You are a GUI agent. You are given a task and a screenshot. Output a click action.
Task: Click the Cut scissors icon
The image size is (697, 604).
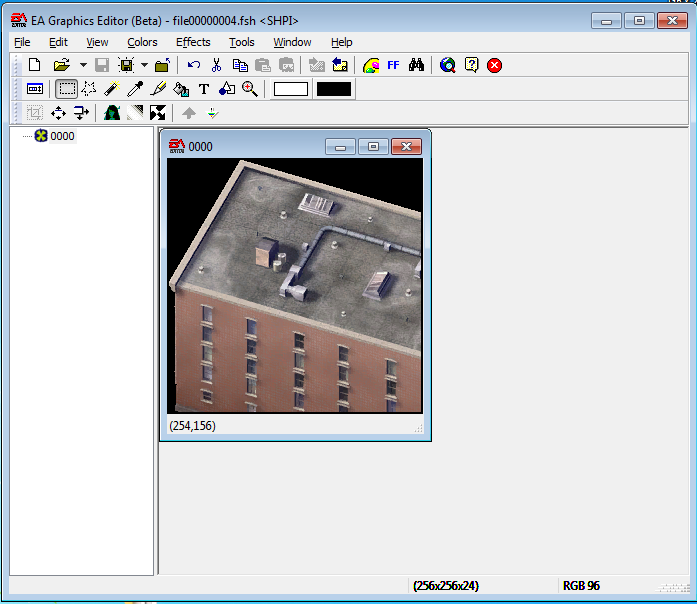tap(215, 65)
